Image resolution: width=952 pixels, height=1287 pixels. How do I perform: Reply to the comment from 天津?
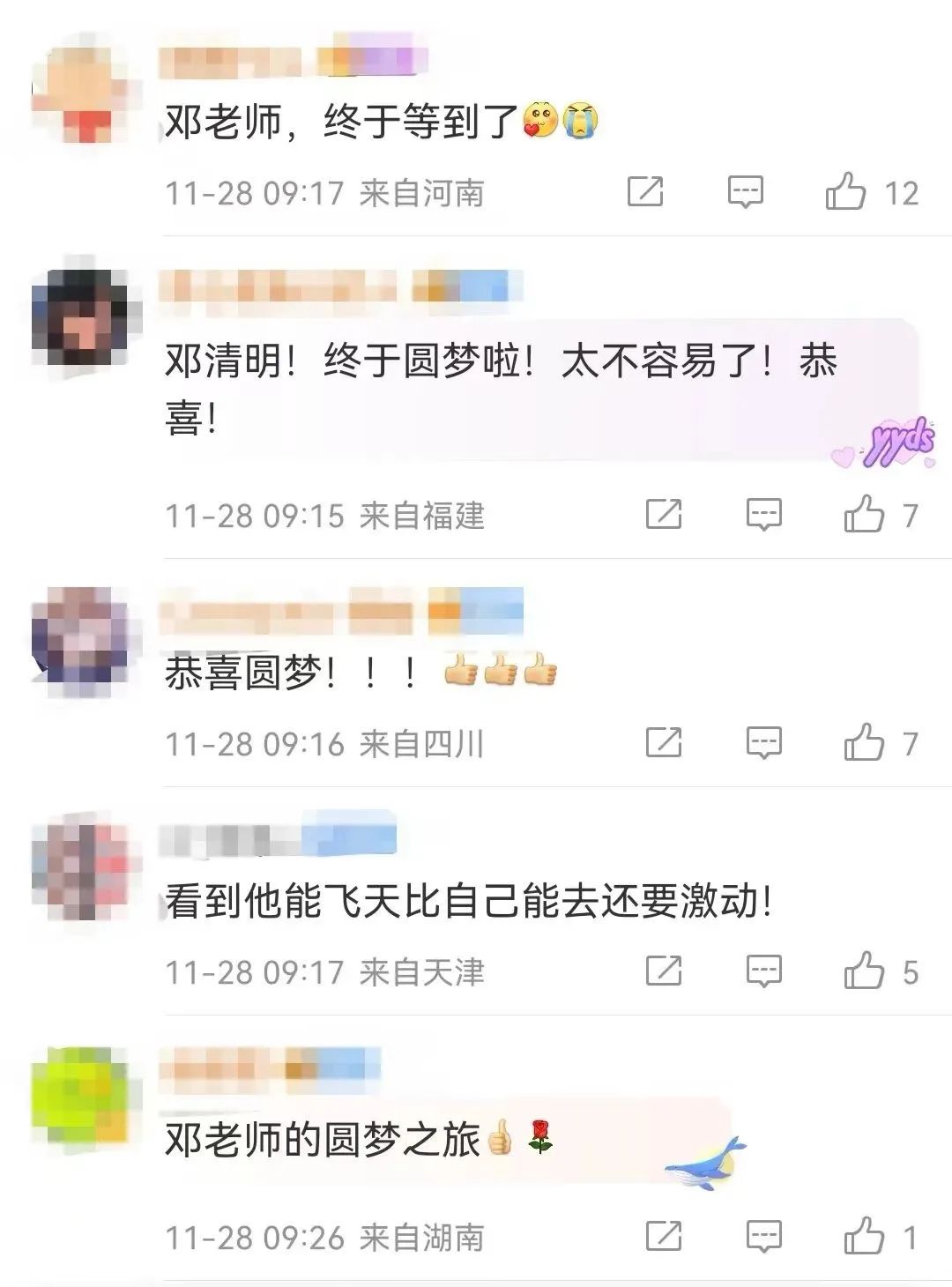pos(763,971)
